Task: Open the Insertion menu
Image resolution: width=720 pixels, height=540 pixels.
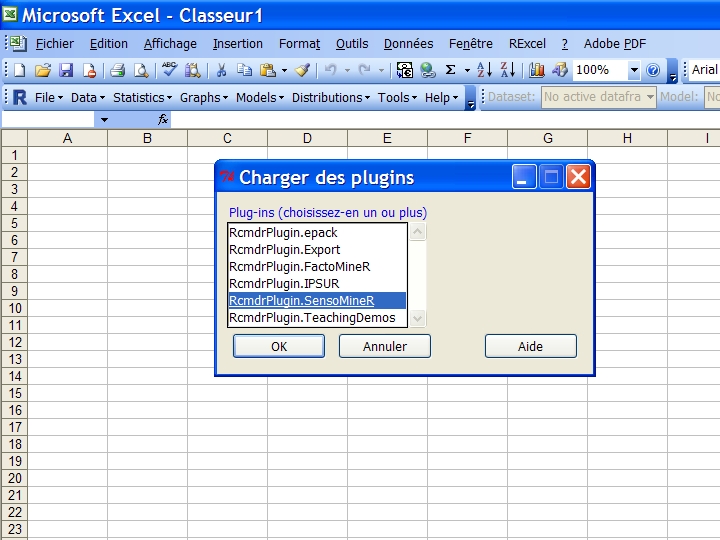Action: pos(238,44)
